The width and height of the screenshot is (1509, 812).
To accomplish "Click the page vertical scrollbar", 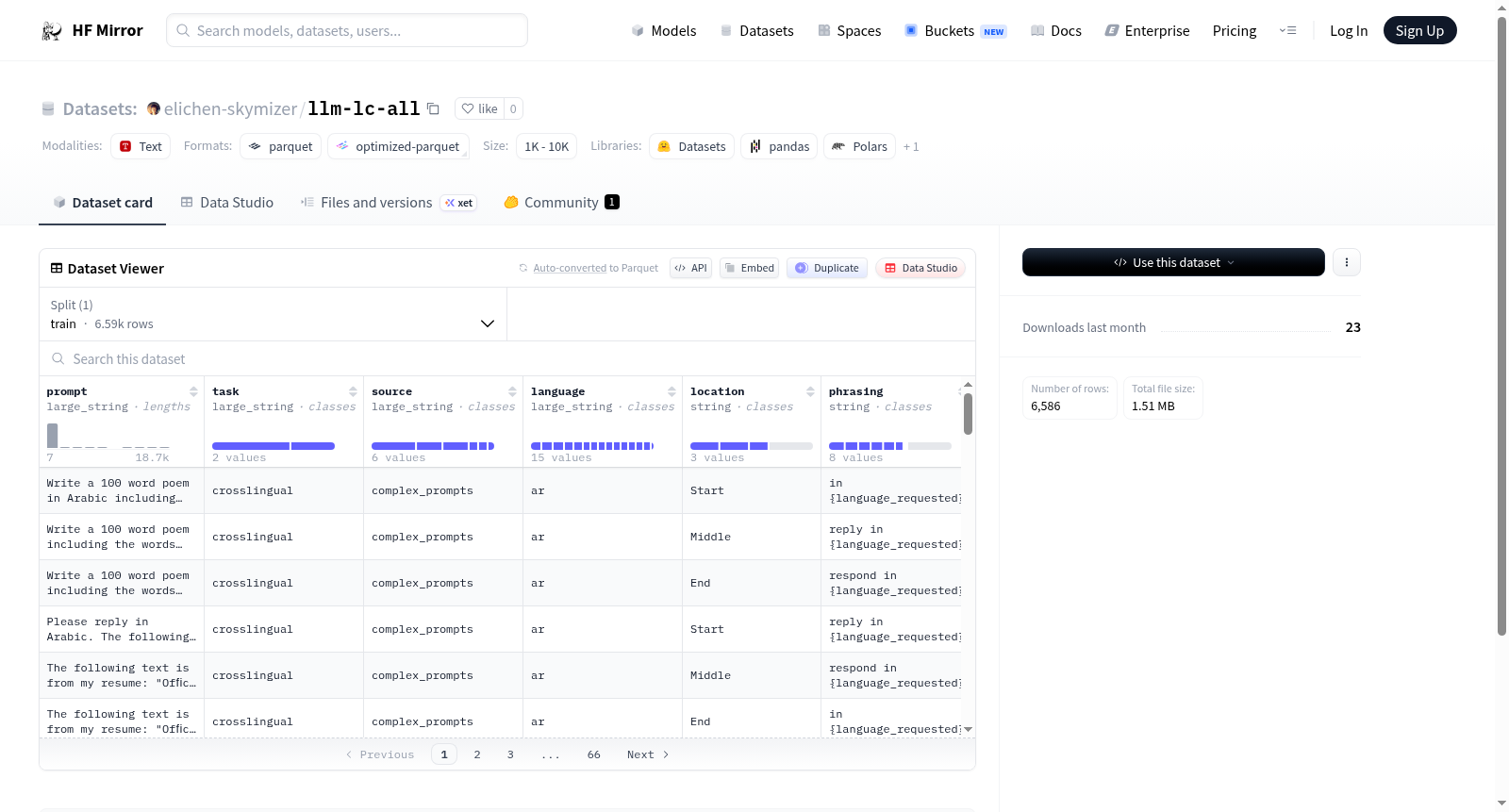I will tap(1501, 325).
